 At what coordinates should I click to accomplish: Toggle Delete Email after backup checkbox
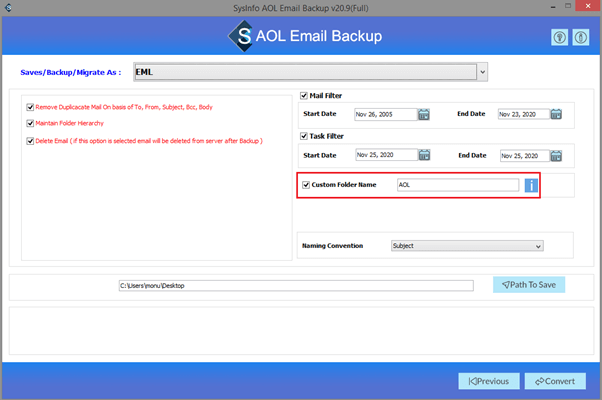coord(30,141)
